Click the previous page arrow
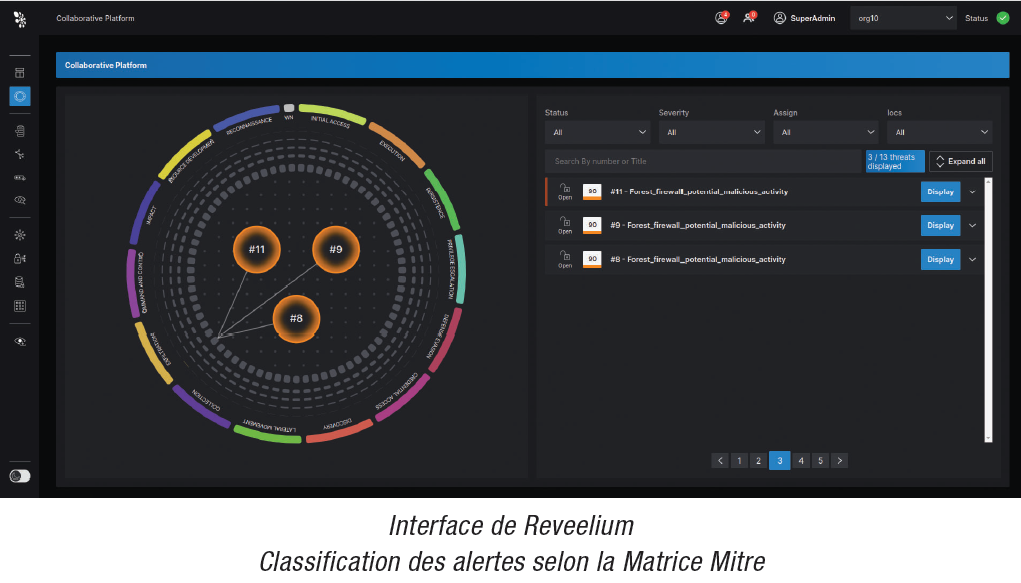 pos(720,461)
